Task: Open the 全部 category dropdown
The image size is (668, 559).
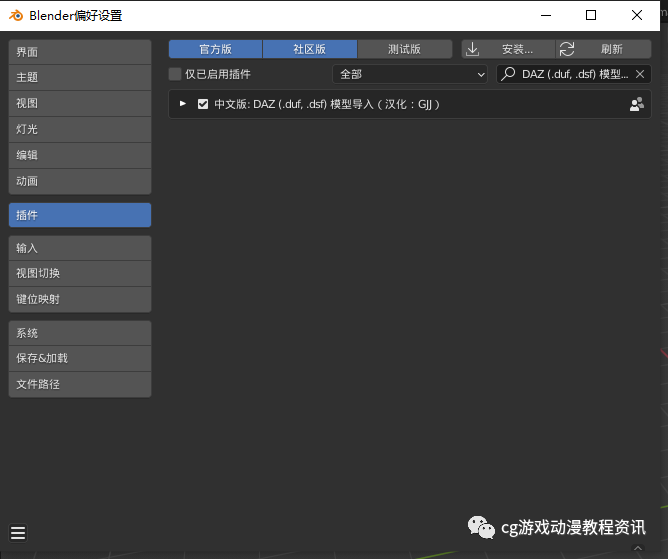Action: point(410,74)
